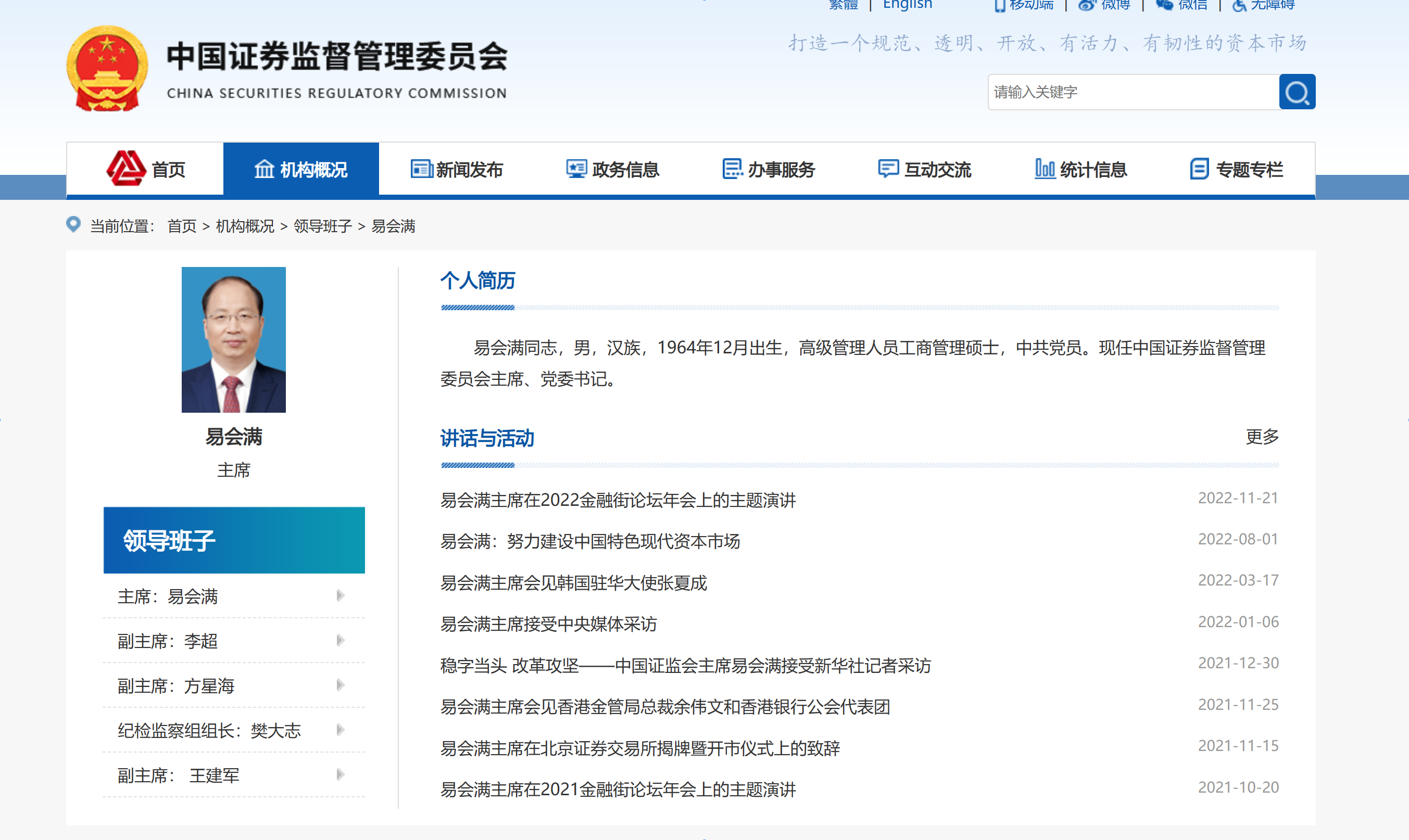Open 北京证券交易所揭牌致辞 article
This screenshot has height=840, width=1409.
(x=640, y=748)
